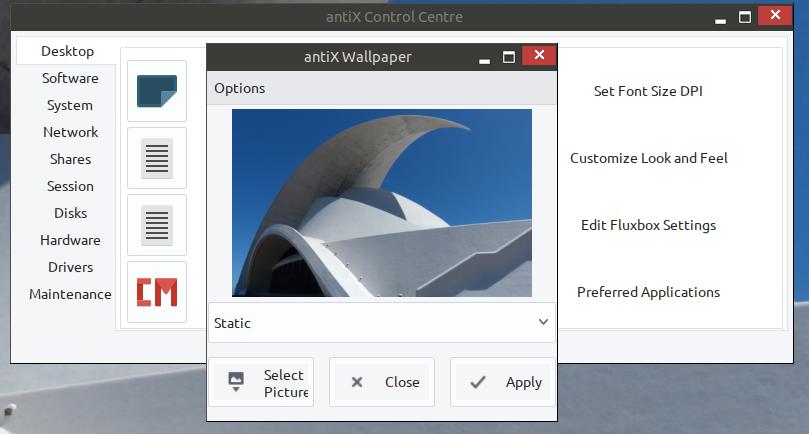Click the wallpaper preview image
Viewport: 809px width, 434px height.
tap(382, 203)
